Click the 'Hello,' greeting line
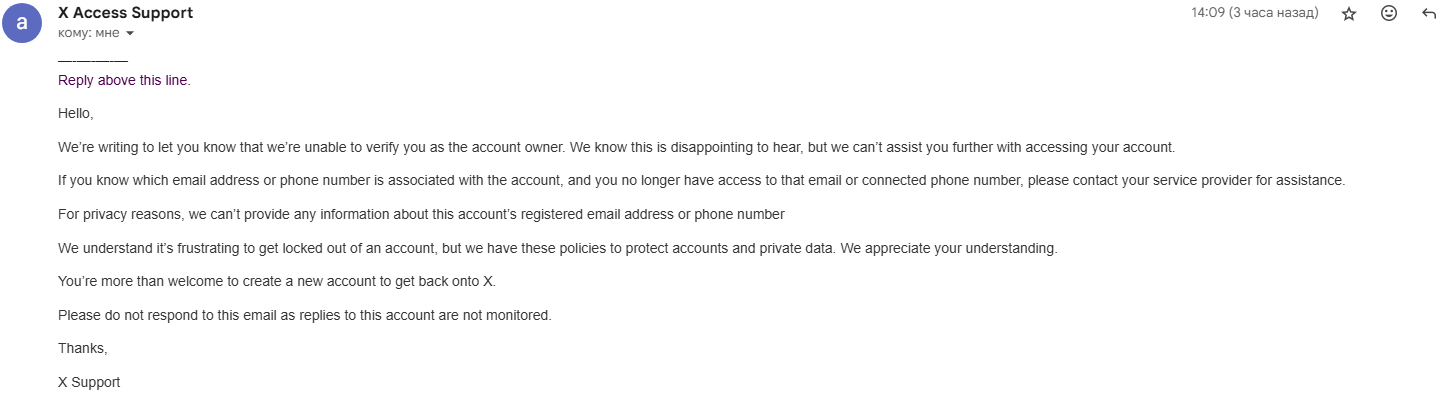The width and height of the screenshot is (1446, 398). pyautogui.click(x=76, y=114)
